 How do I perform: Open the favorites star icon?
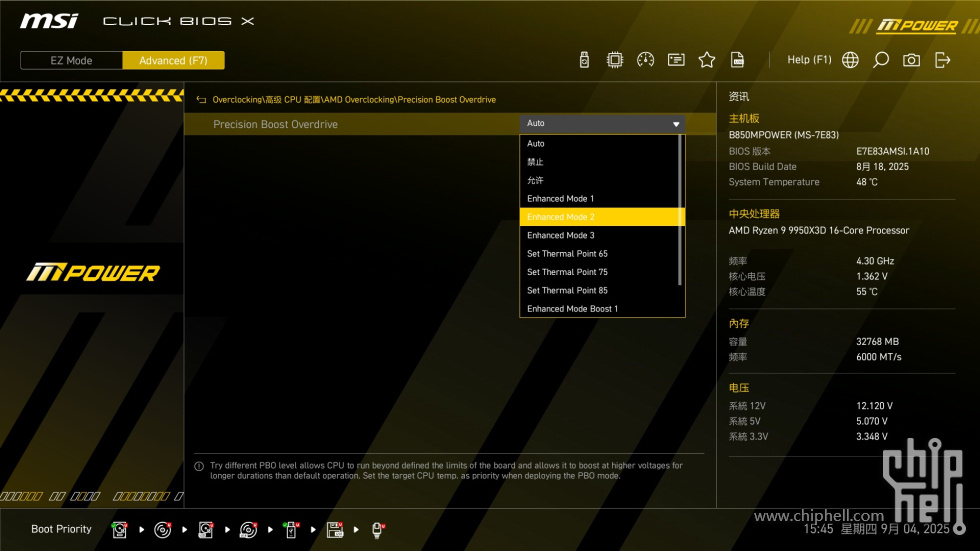pos(706,60)
